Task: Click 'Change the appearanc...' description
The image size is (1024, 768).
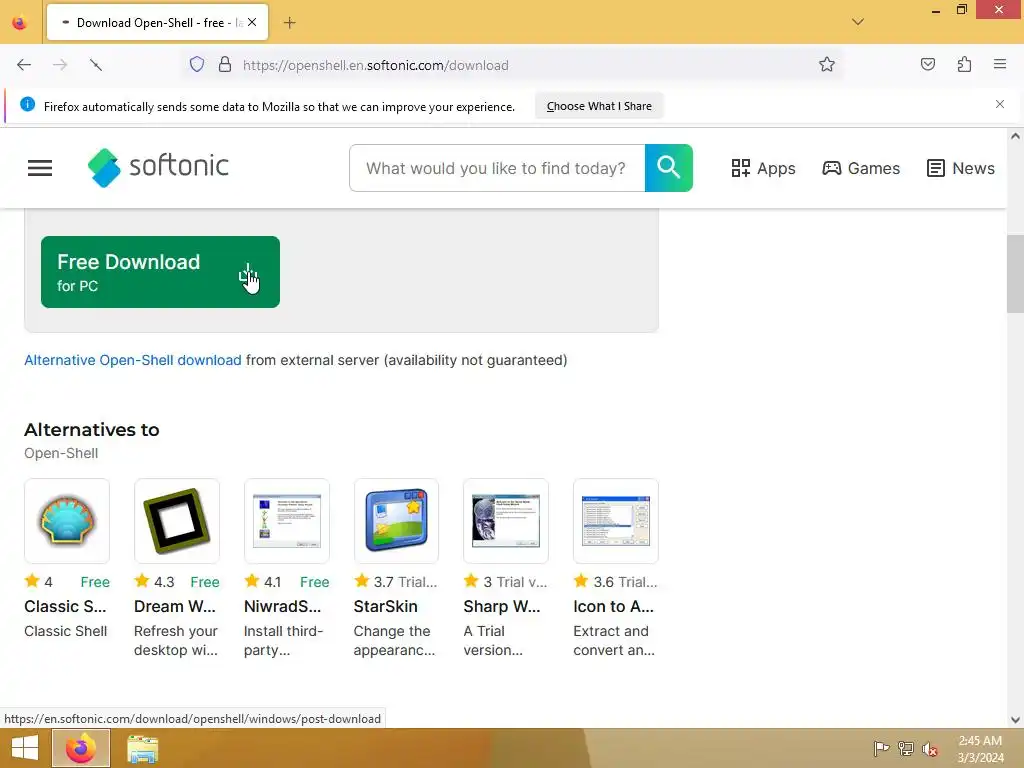Action: click(394, 641)
